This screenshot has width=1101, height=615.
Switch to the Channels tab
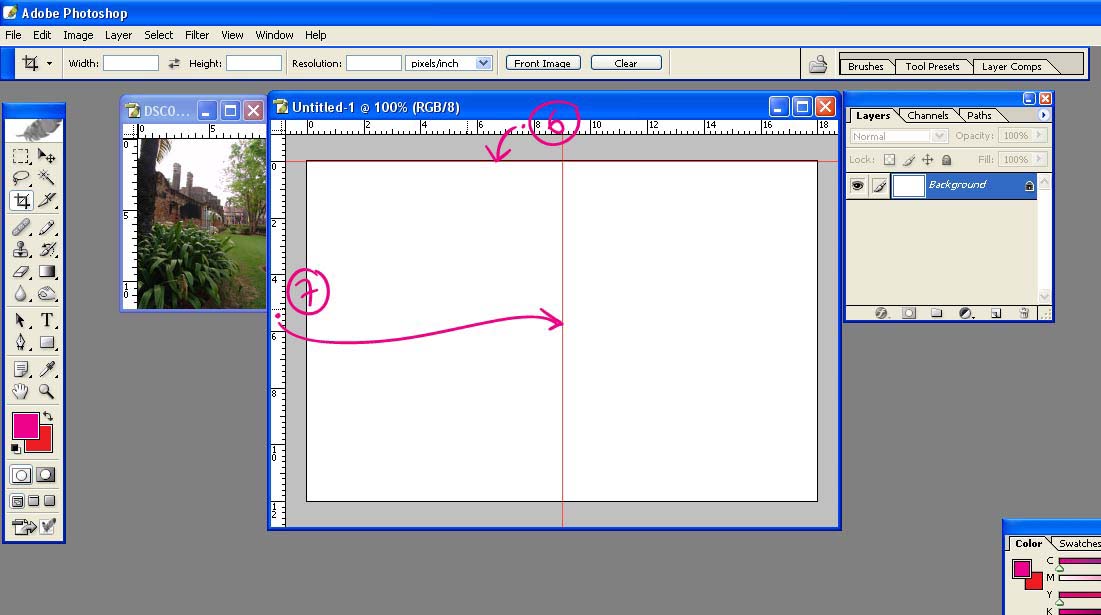[927, 116]
